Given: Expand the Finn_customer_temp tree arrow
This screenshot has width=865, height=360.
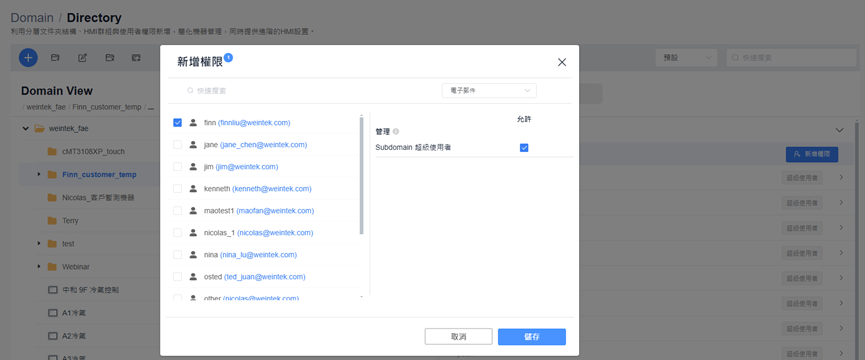Looking at the screenshot, I should [39, 174].
